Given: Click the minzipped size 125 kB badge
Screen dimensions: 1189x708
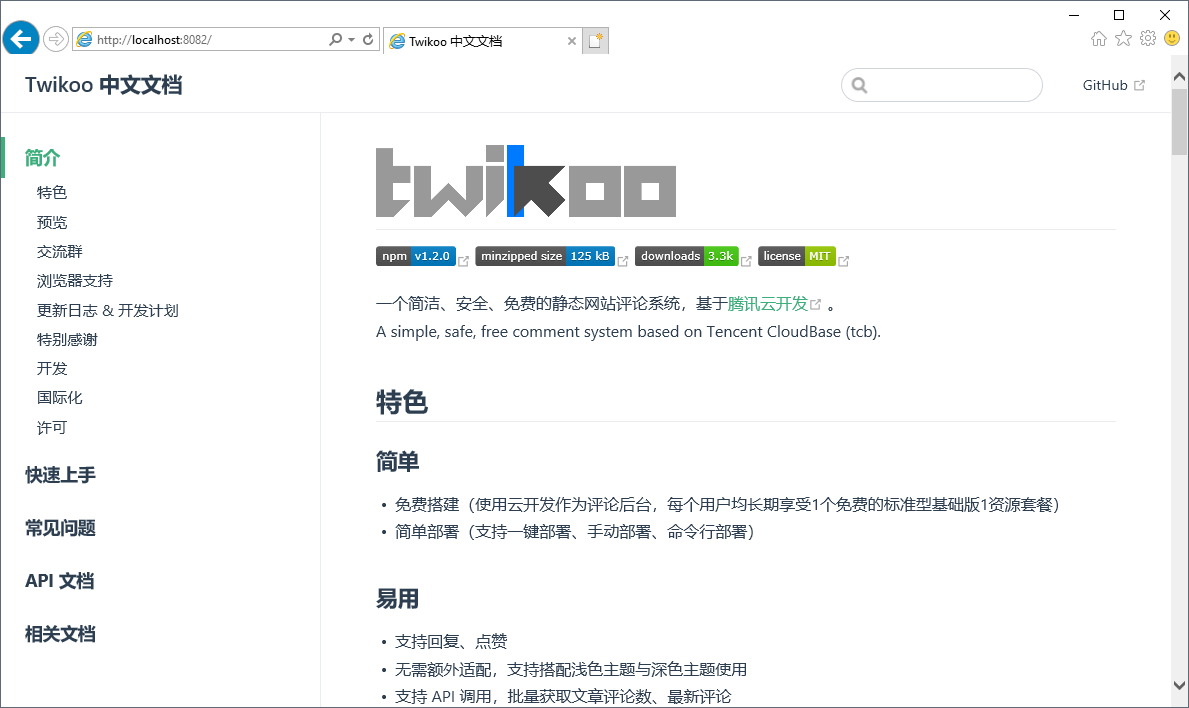Looking at the screenshot, I should [544, 256].
